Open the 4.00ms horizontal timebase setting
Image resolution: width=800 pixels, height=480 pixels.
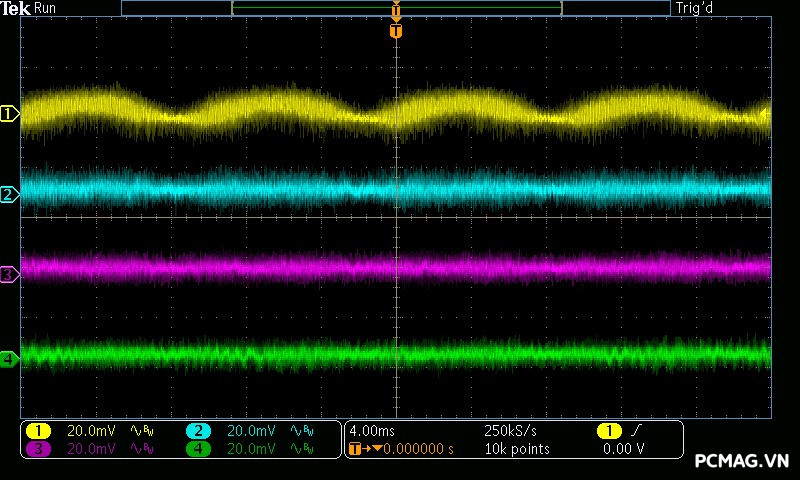click(x=374, y=431)
